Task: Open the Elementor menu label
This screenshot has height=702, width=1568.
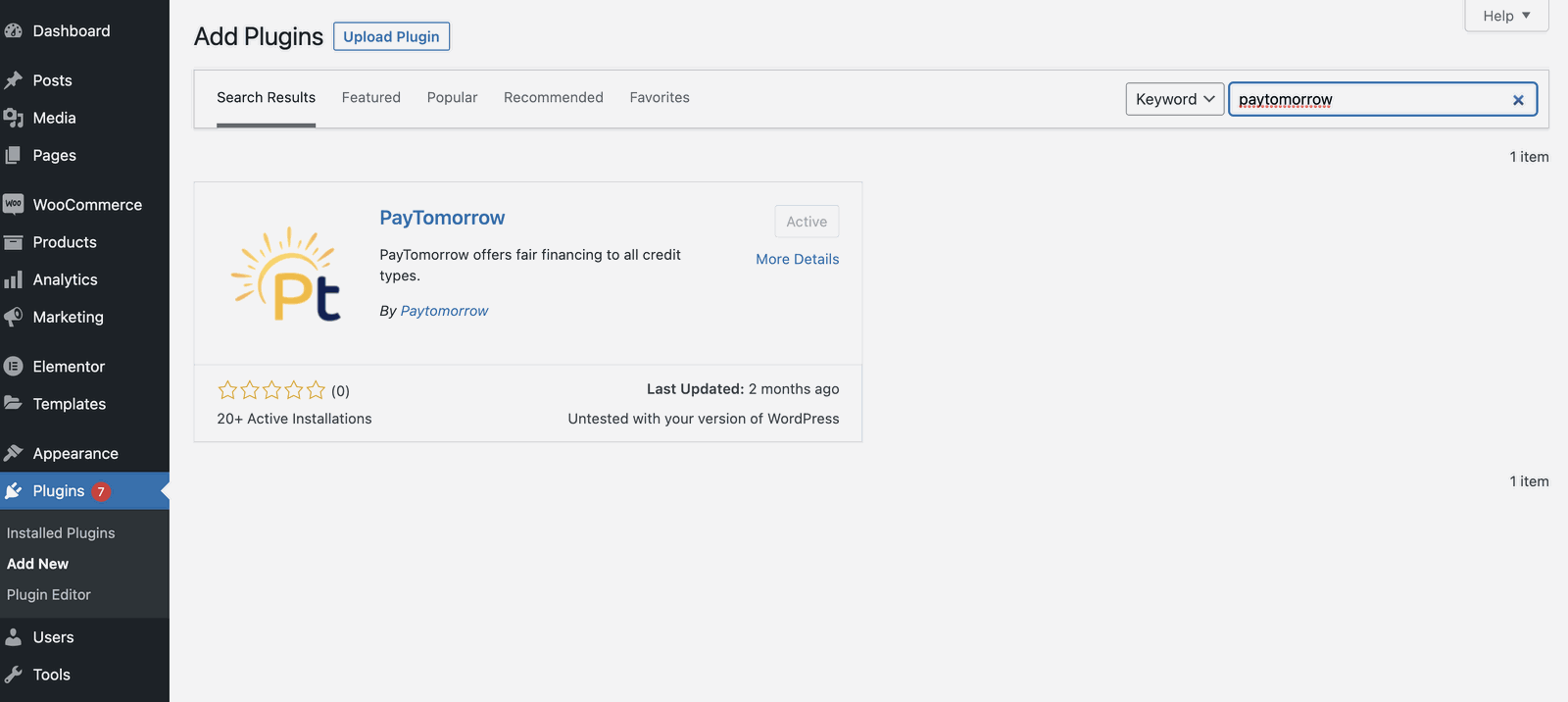Action: (69, 367)
